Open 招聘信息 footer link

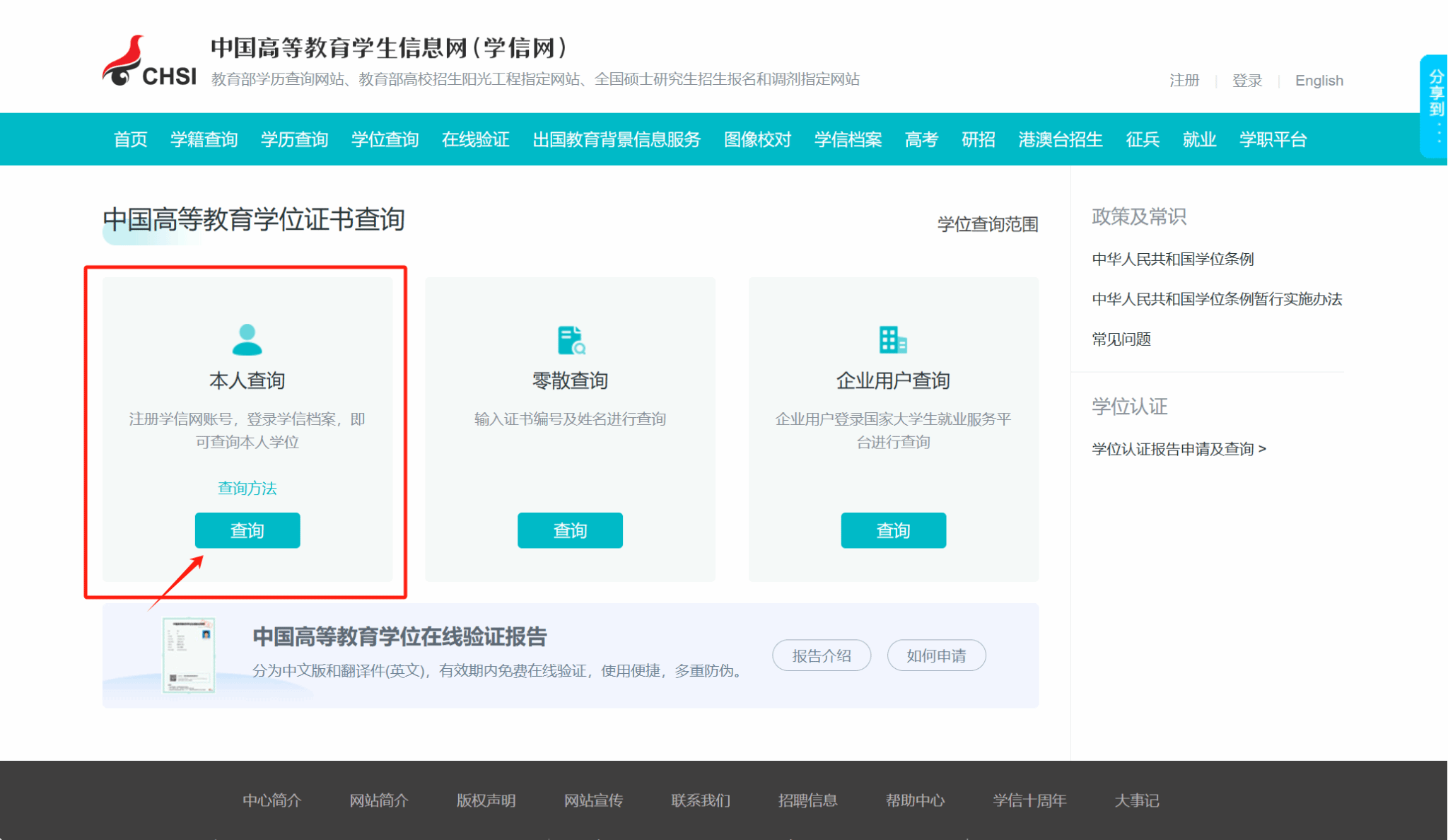tap(808, 800)
